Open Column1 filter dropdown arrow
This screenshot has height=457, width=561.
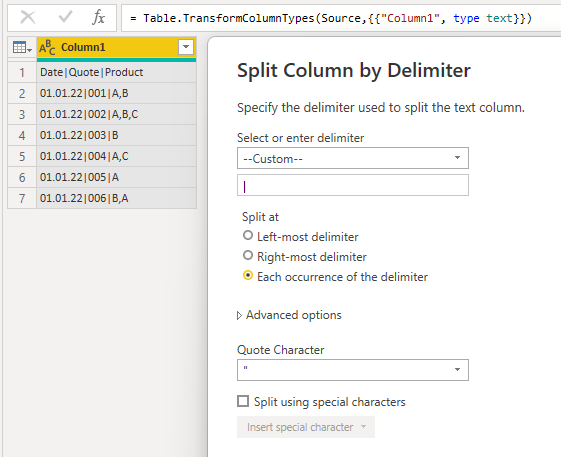click(x=186, y=47)
